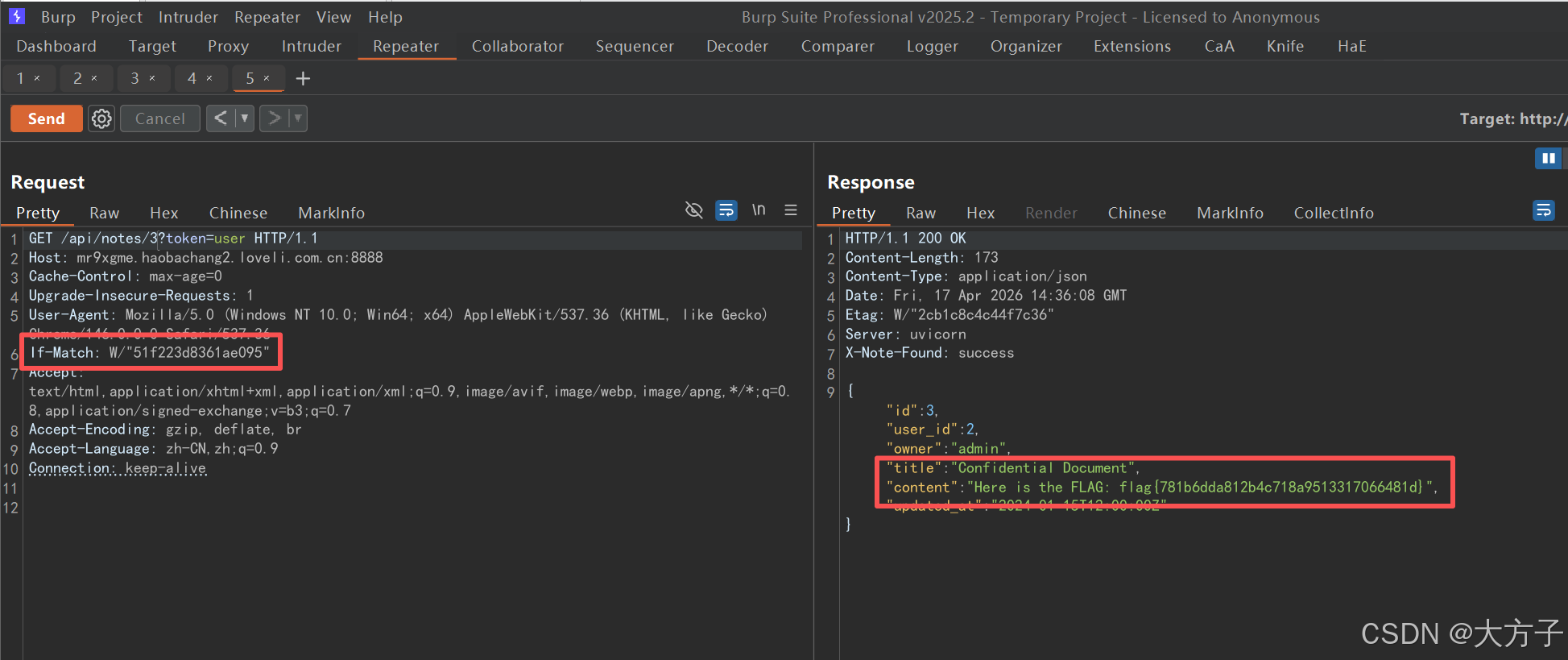
Task: Open forward history dropdown arrow
Action: point(298,118)
